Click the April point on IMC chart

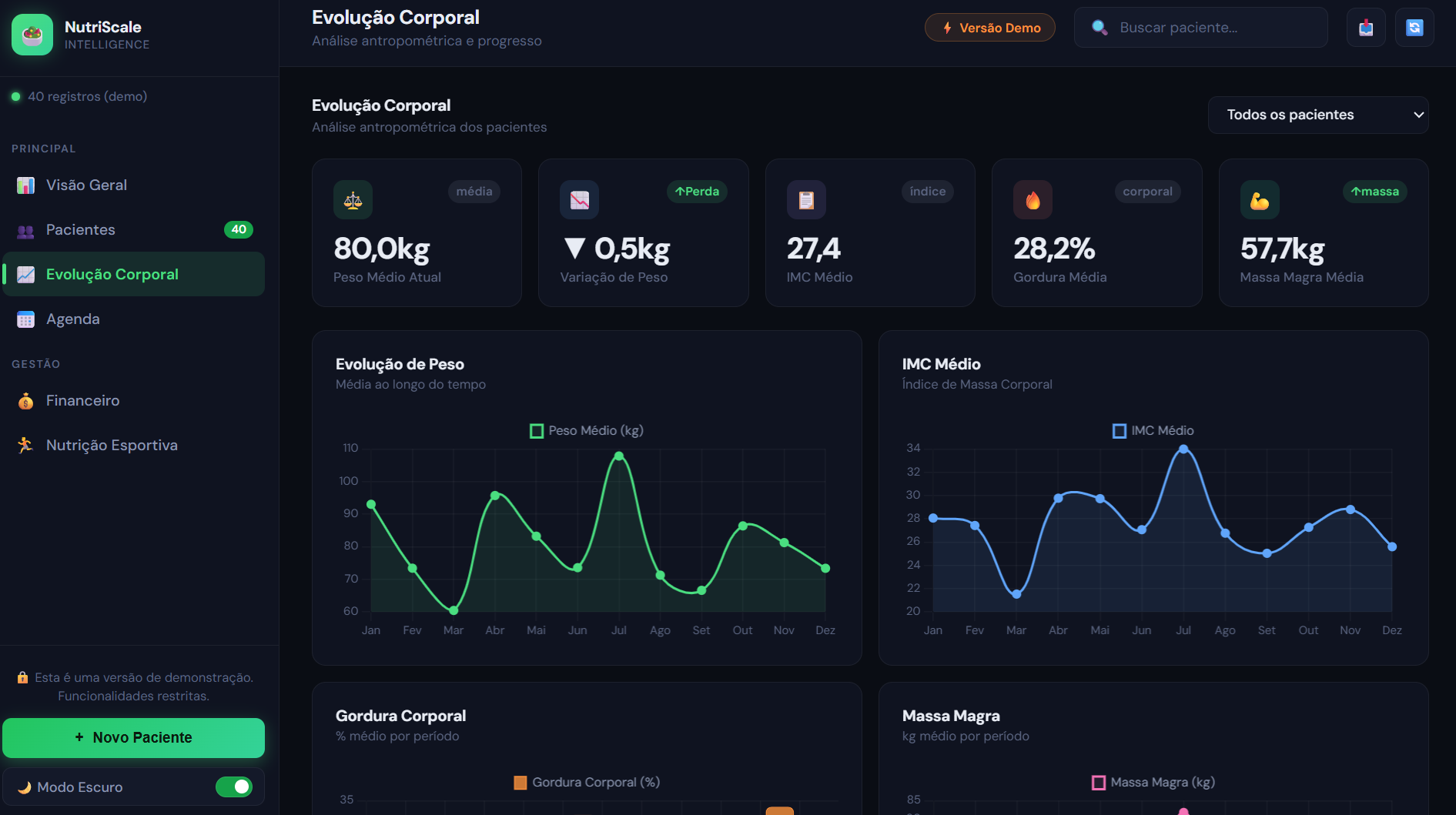click(1059, 499)
